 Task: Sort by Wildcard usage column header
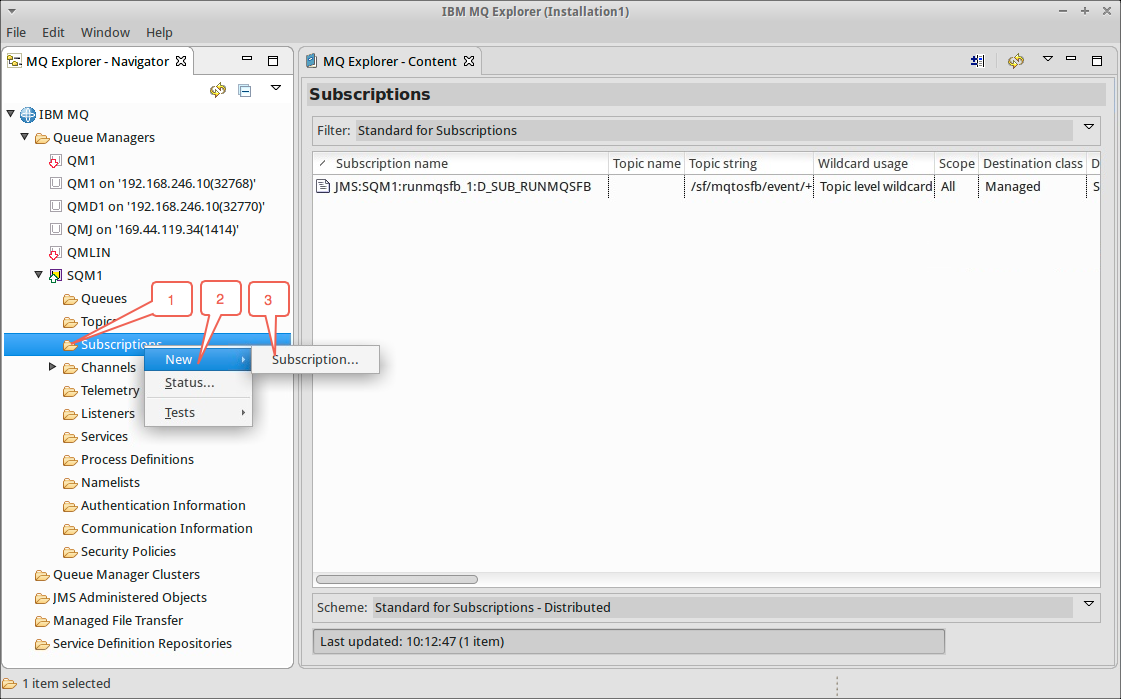pos(874,164)
